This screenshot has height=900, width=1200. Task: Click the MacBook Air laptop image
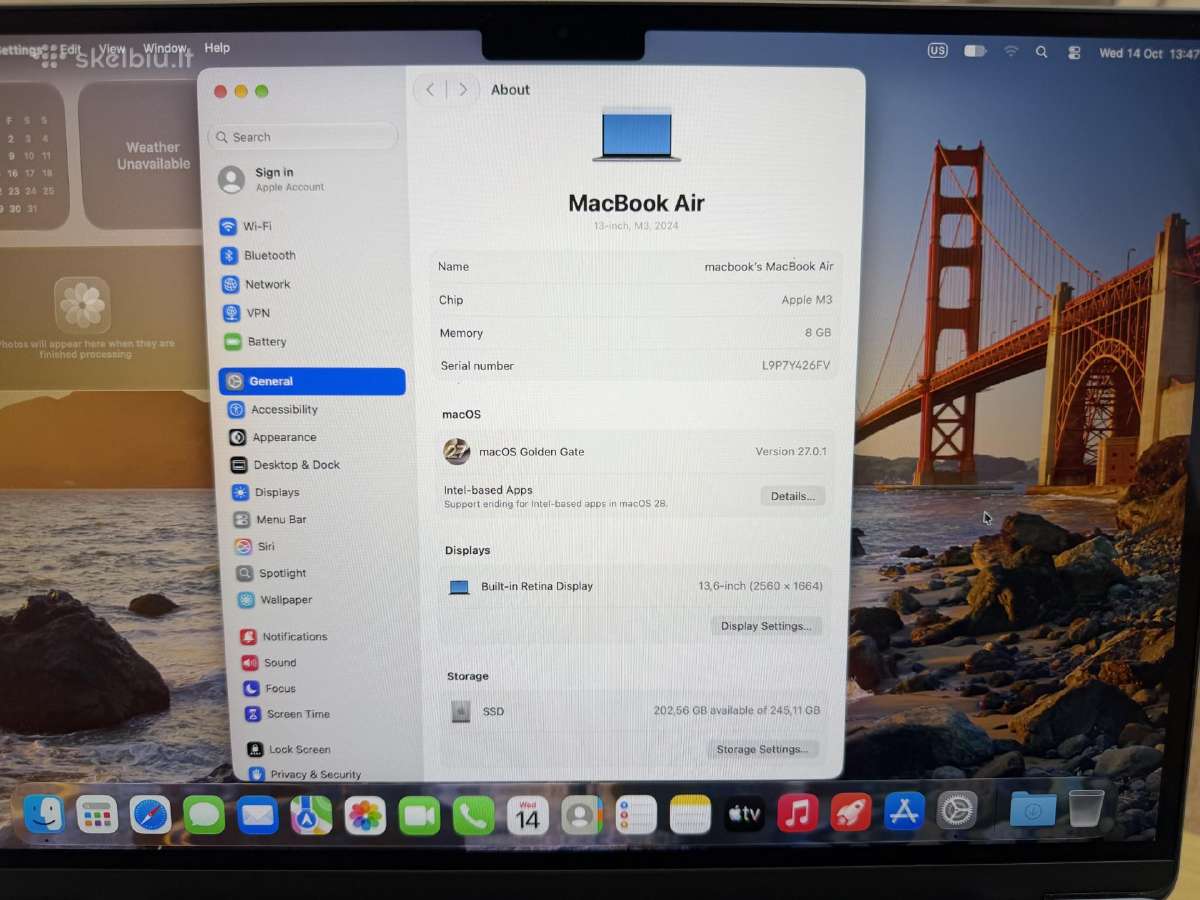point(637,135)
